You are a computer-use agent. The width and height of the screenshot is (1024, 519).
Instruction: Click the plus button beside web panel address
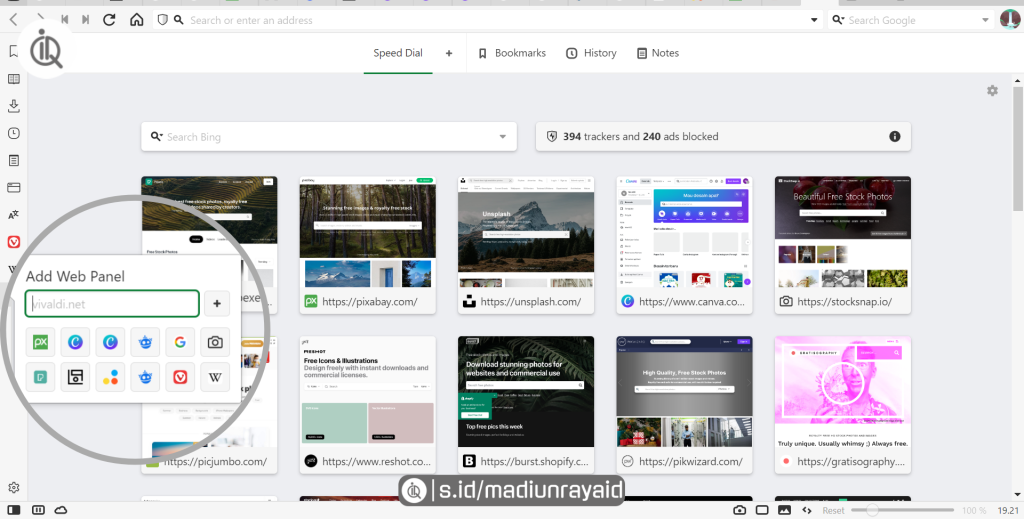click(217, 303)
